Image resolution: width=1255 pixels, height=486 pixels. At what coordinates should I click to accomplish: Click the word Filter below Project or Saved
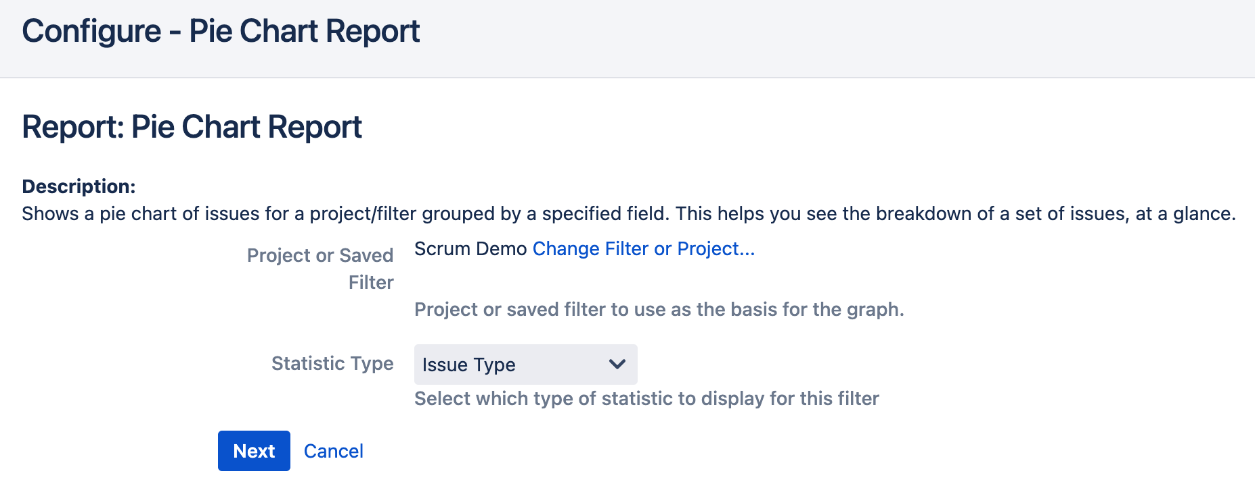(x=371, y=283)
